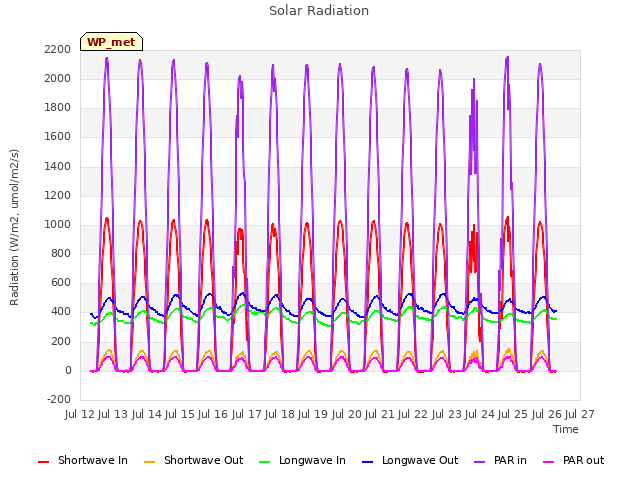
Task: Click the 600 y-axis tick label
Action: (61, 283)
